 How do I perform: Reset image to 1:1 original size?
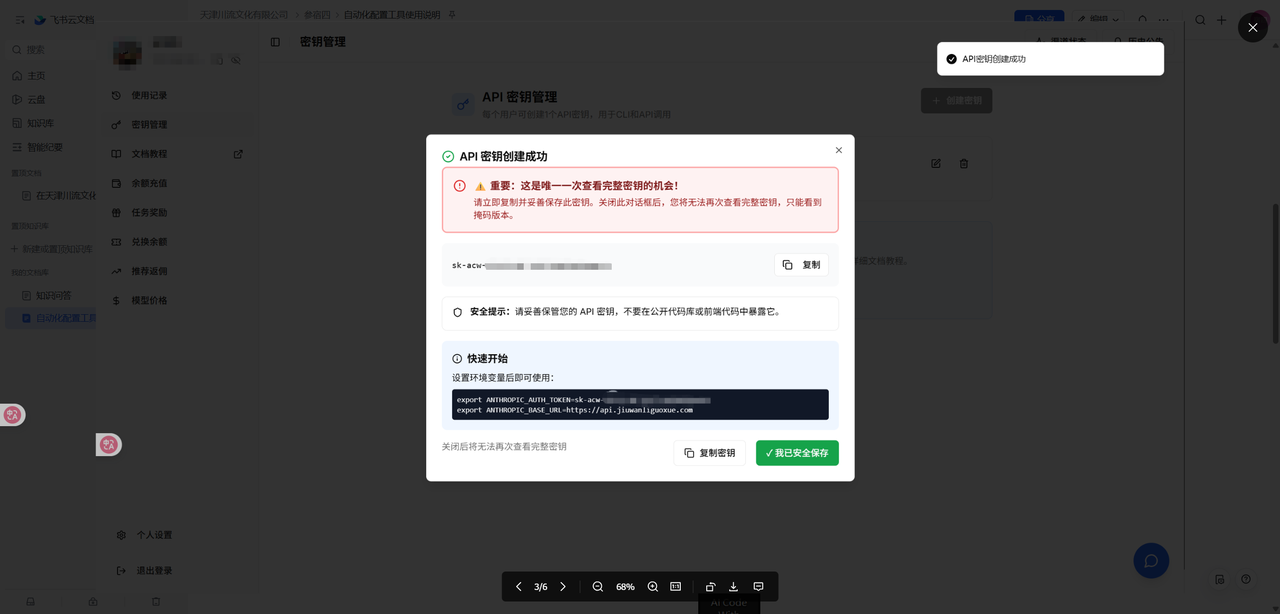(676, 587)
